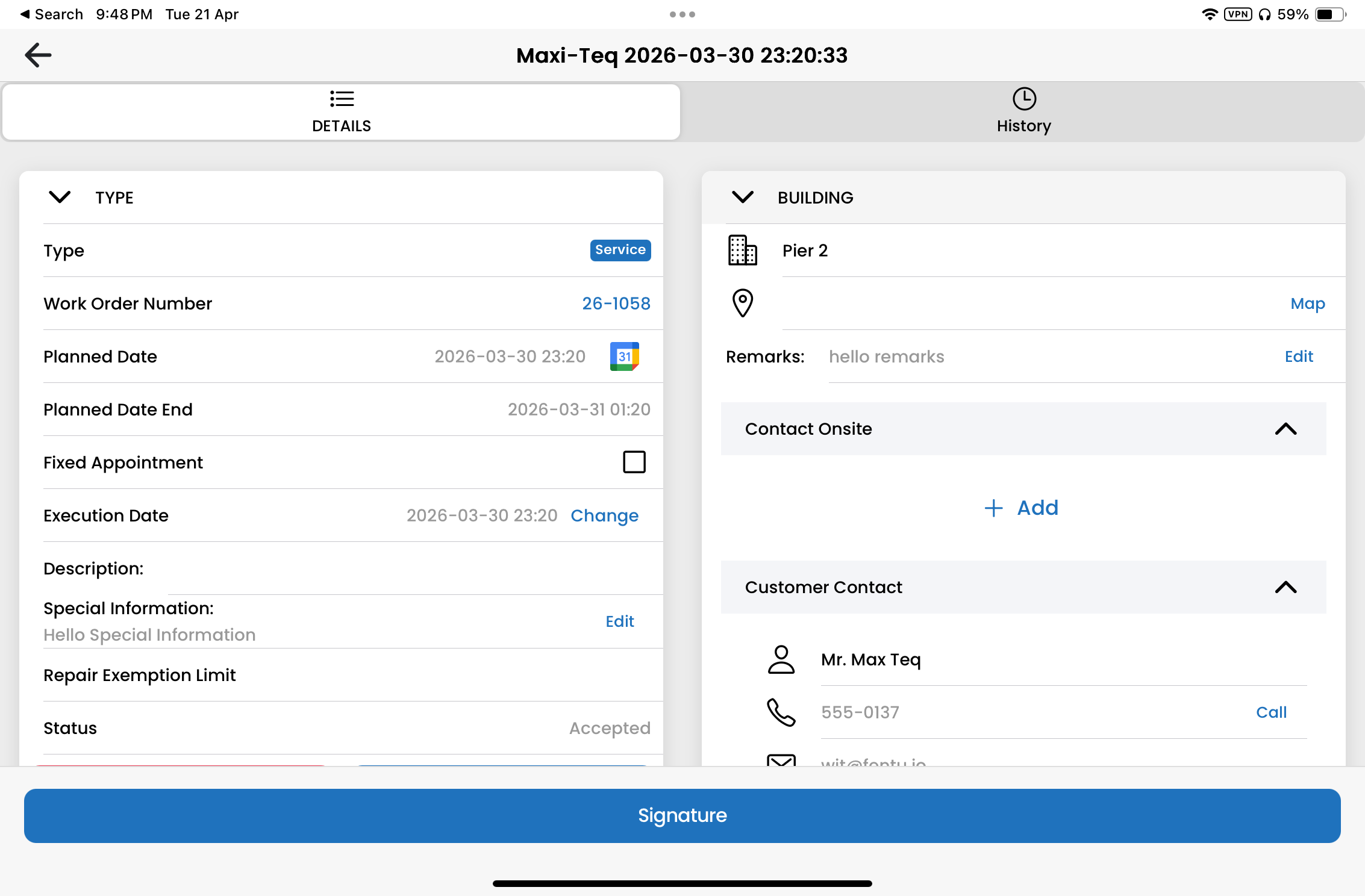Call the customer at 555-0137

pyautogui.click(x=1271, y=712)
